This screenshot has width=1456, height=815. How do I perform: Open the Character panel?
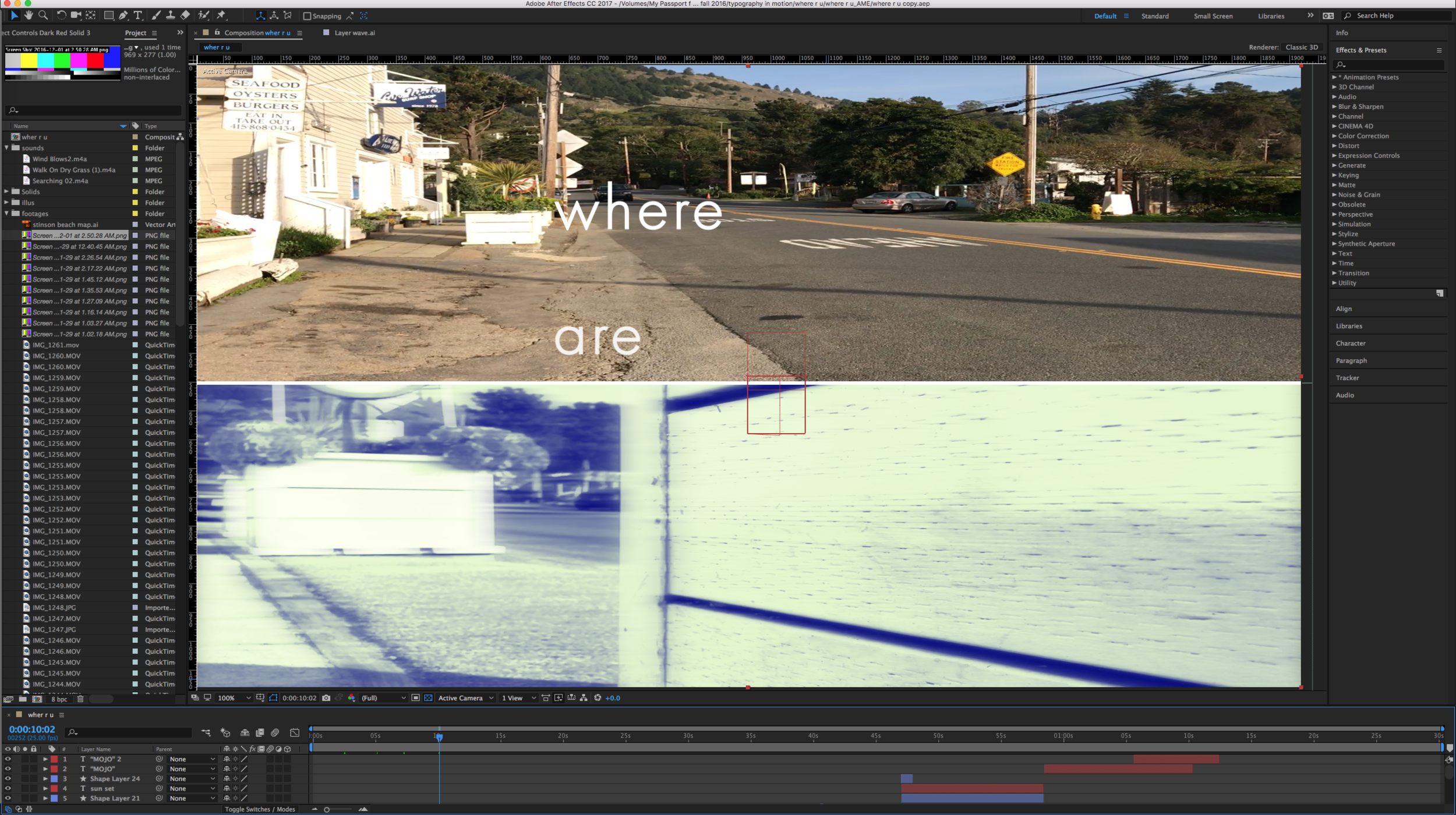[x=1351, y=343]
